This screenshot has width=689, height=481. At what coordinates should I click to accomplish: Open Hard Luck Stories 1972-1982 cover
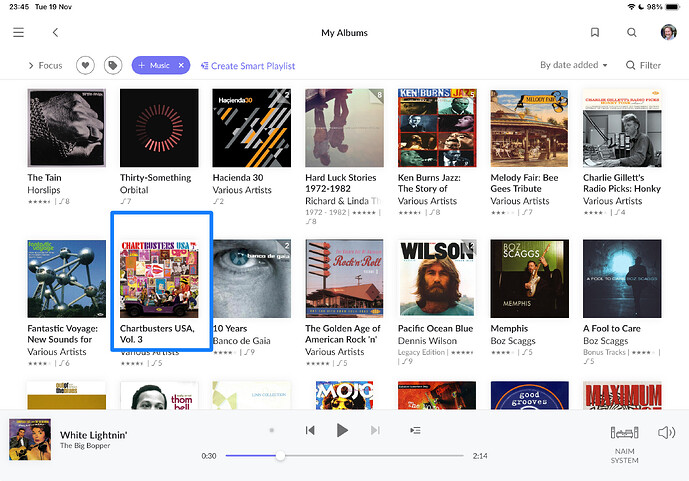(x=344, y=128)
